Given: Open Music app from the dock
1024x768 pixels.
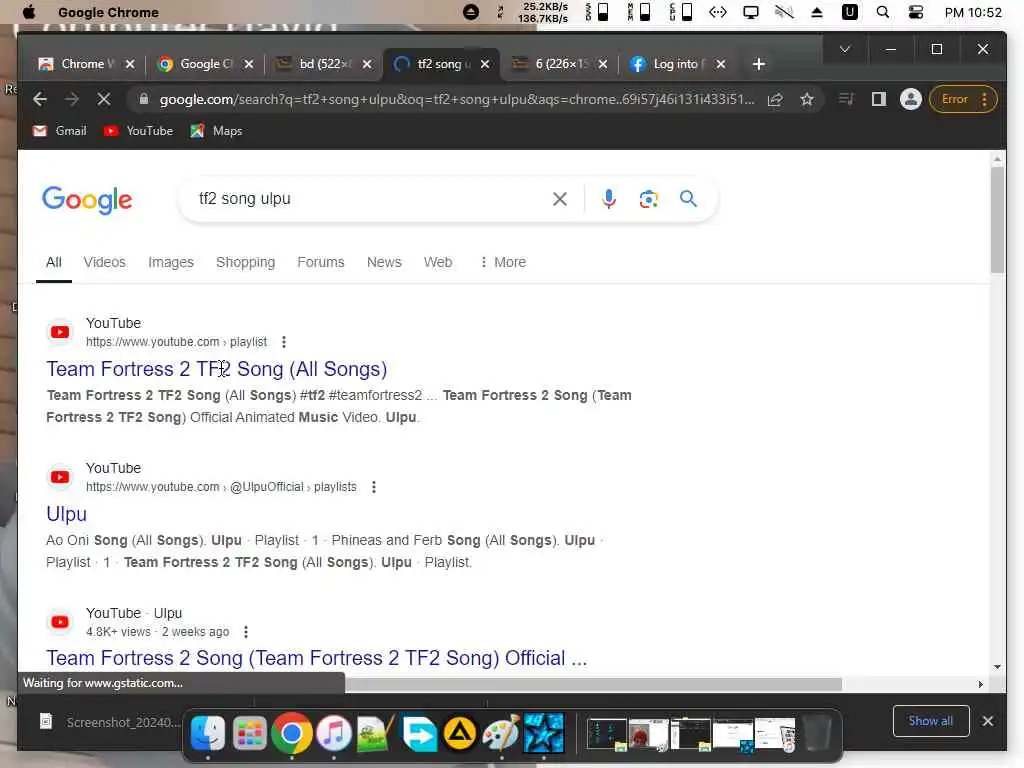Looking at the screenshot, I should click(x=334, y=733).
